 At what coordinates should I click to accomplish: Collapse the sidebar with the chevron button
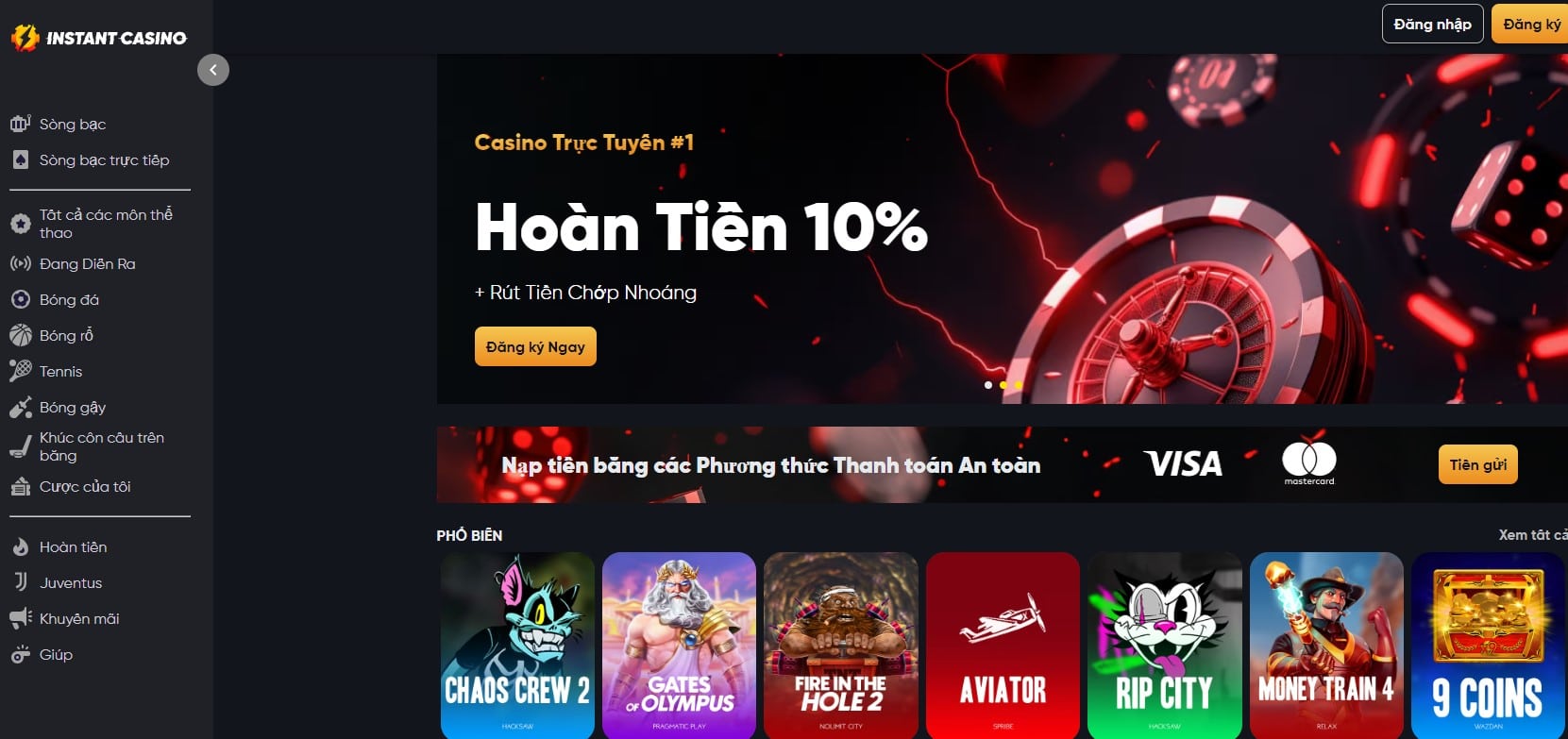[x=213, y=70]
